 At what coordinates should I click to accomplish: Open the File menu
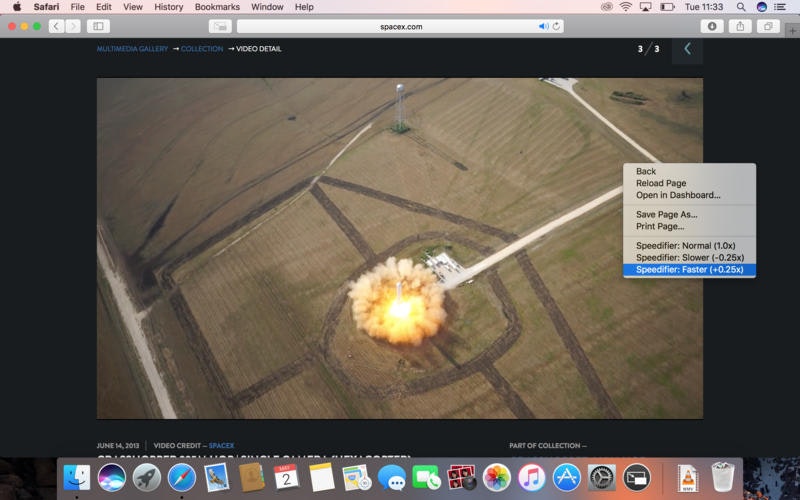coord(78,7)
